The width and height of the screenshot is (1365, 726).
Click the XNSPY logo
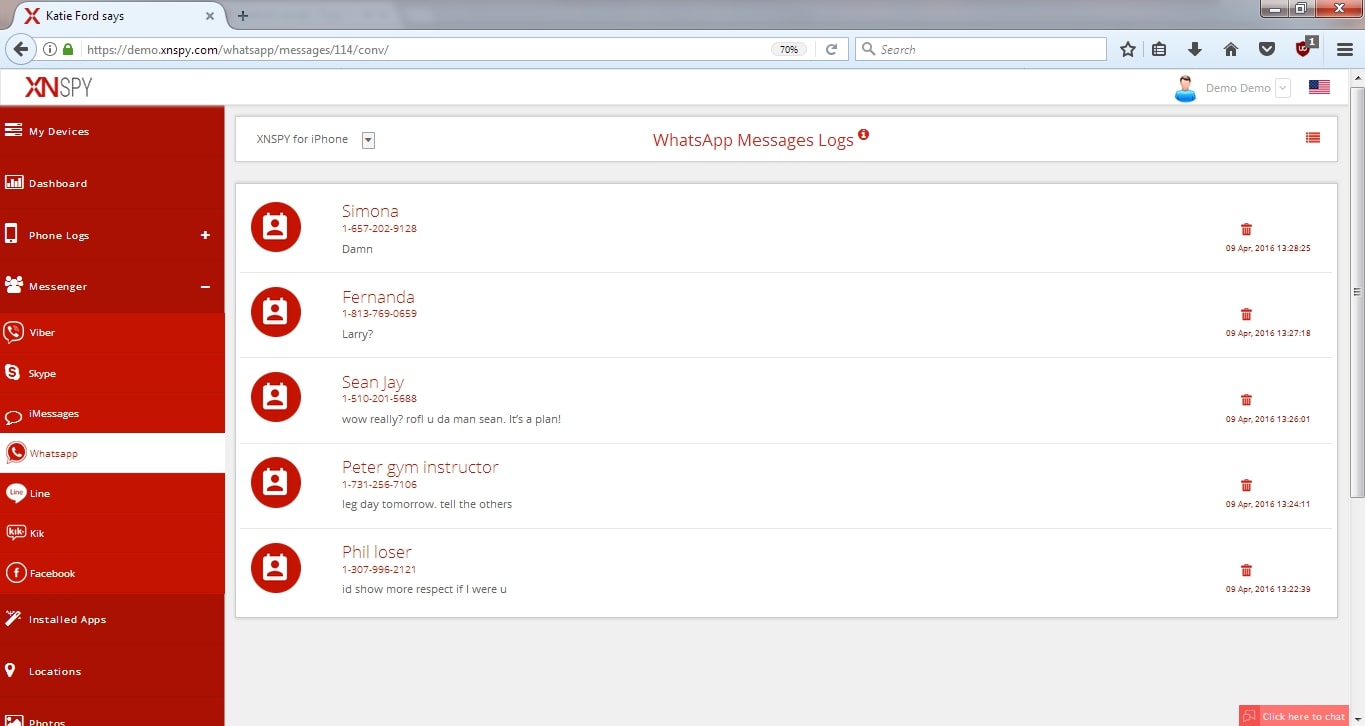[x=58, y=87]
